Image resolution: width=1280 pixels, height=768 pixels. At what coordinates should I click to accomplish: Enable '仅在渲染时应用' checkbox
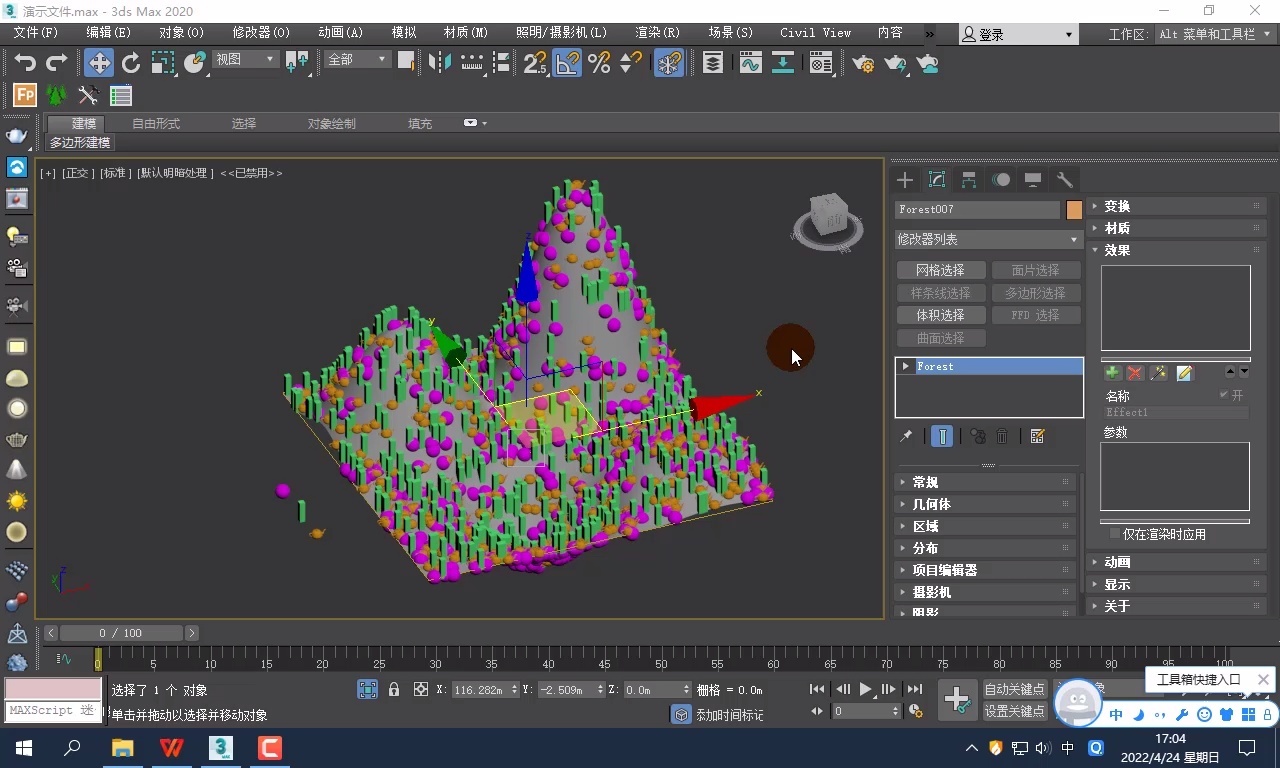pyautogui.click(x=1115, y=534)
